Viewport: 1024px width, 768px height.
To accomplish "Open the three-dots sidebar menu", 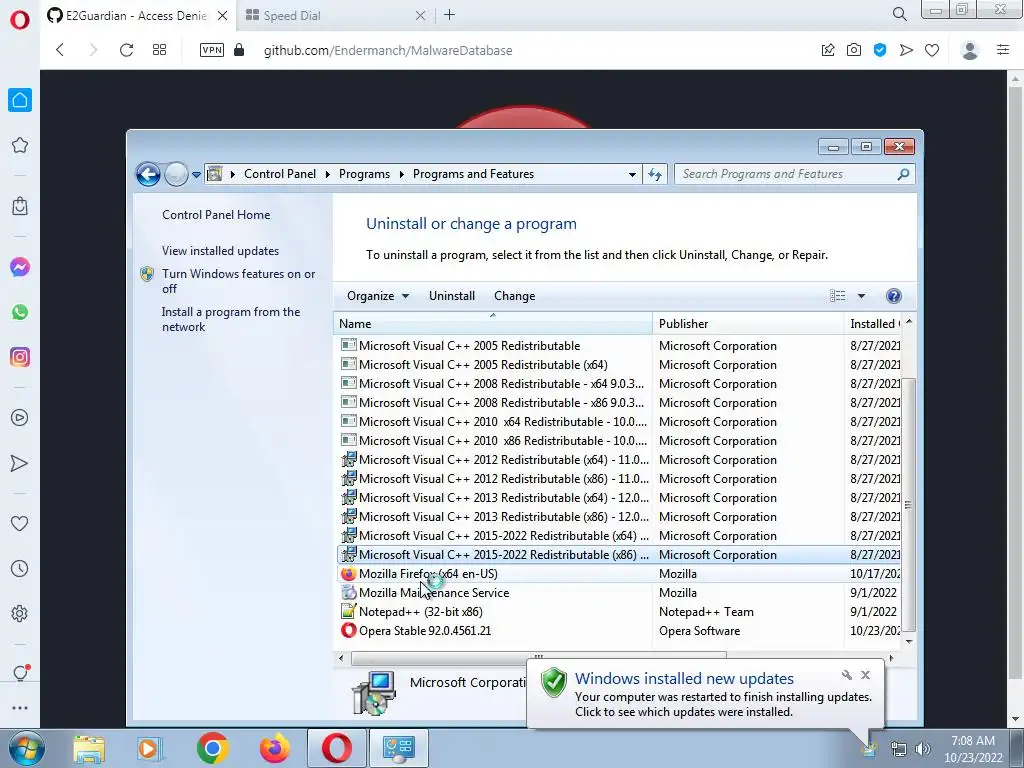I will [20, 708].
